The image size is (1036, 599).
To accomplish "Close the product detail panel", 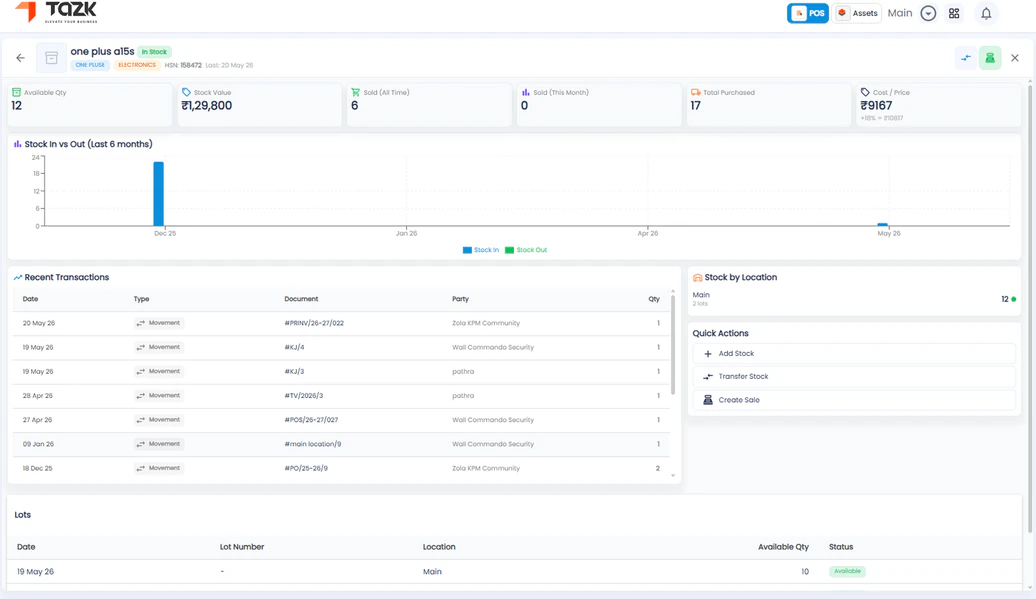I will tap(1015, 58).
